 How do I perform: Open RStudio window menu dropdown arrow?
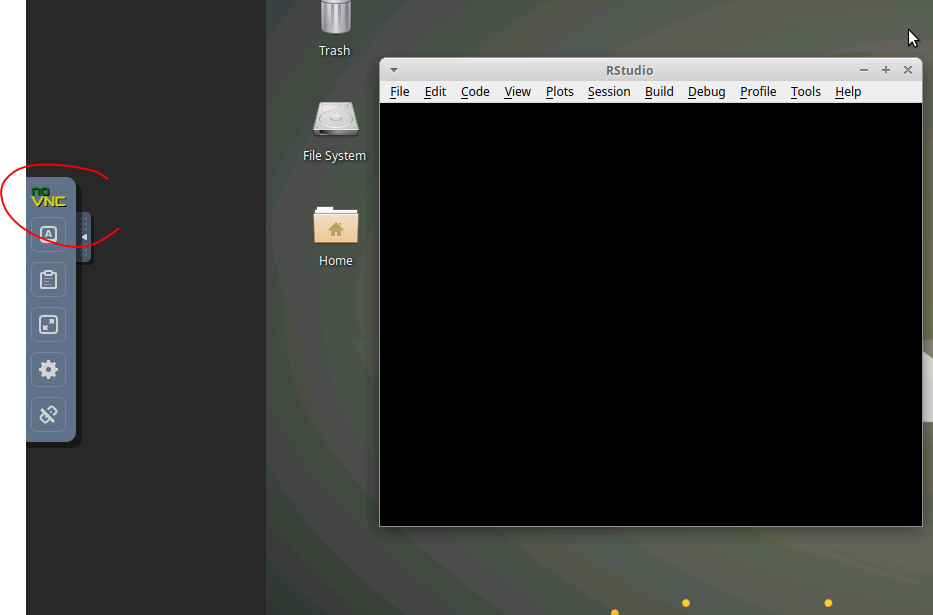(x=394, y=70)
